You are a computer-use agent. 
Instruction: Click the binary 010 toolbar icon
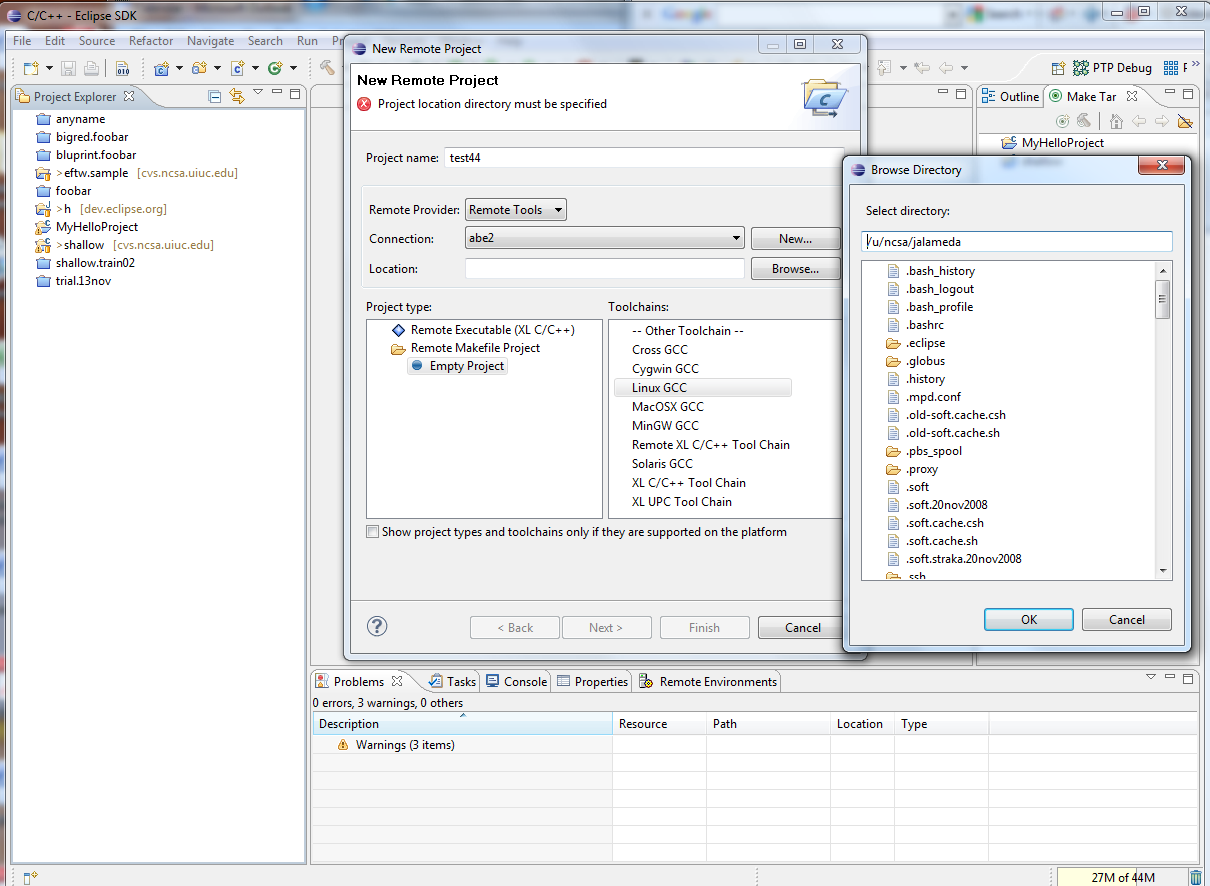(x=122, y=68)
